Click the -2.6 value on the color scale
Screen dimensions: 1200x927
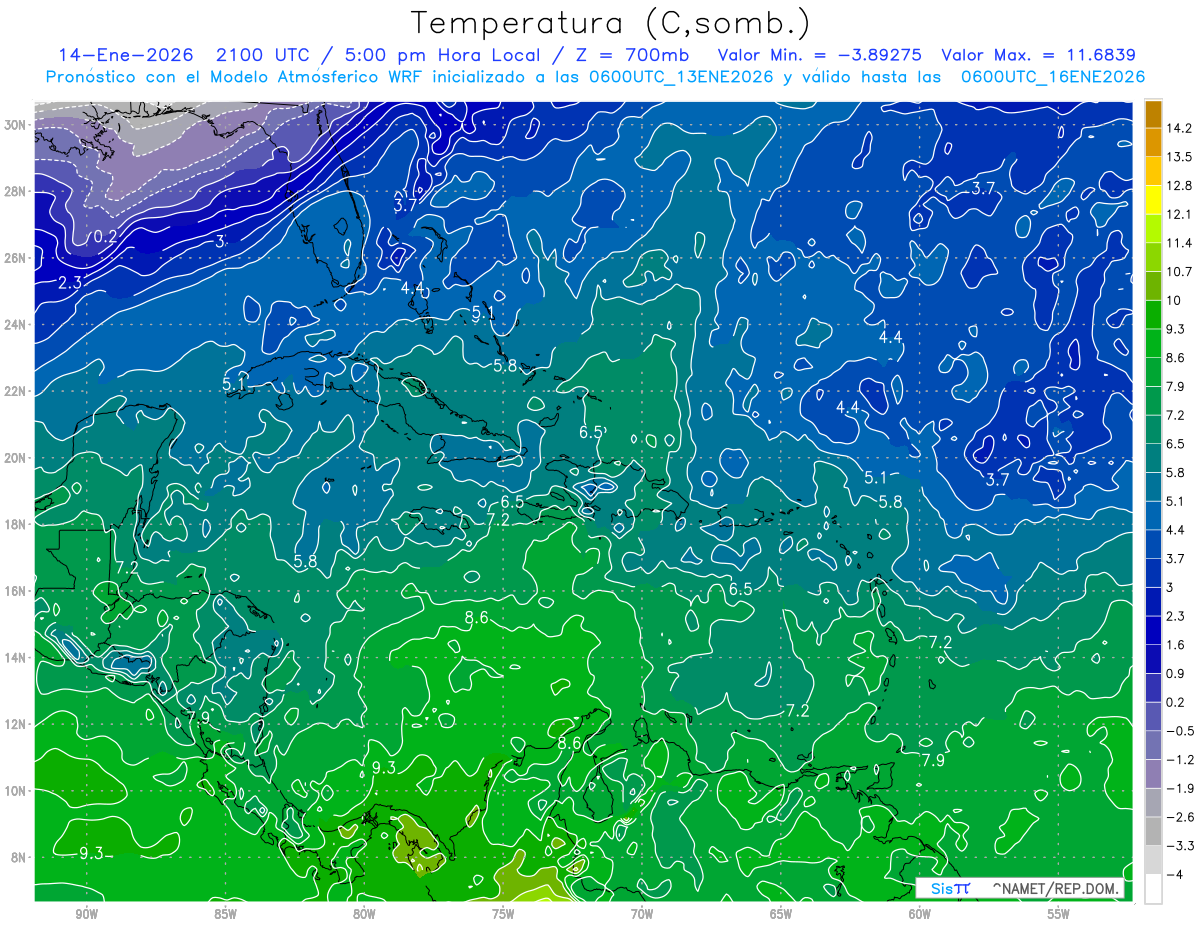pos(1179,817)
